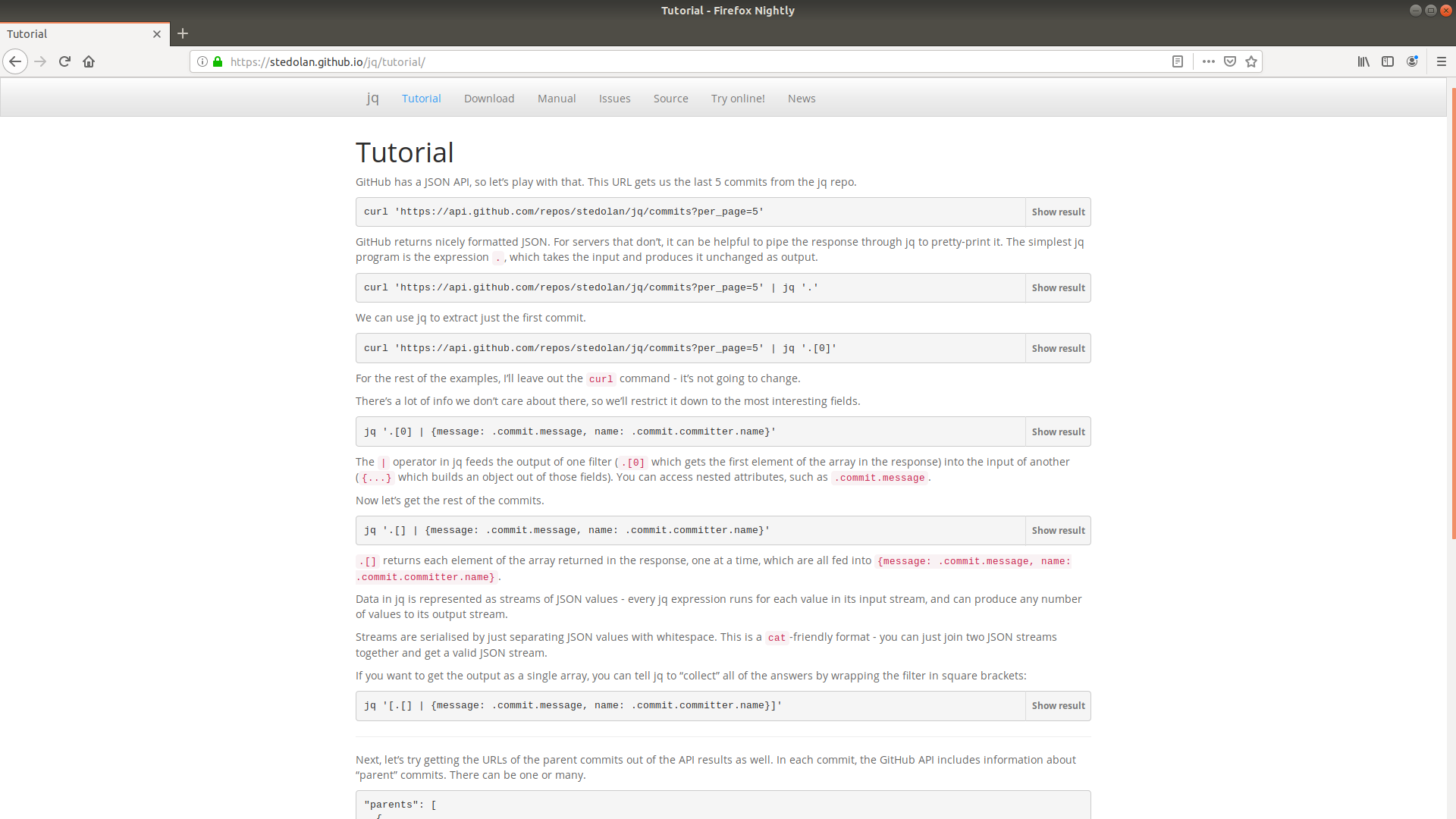The width and height of the screenshot is (1456, 819).
Task: Open a new browser tab
Action: click(183, 34)
